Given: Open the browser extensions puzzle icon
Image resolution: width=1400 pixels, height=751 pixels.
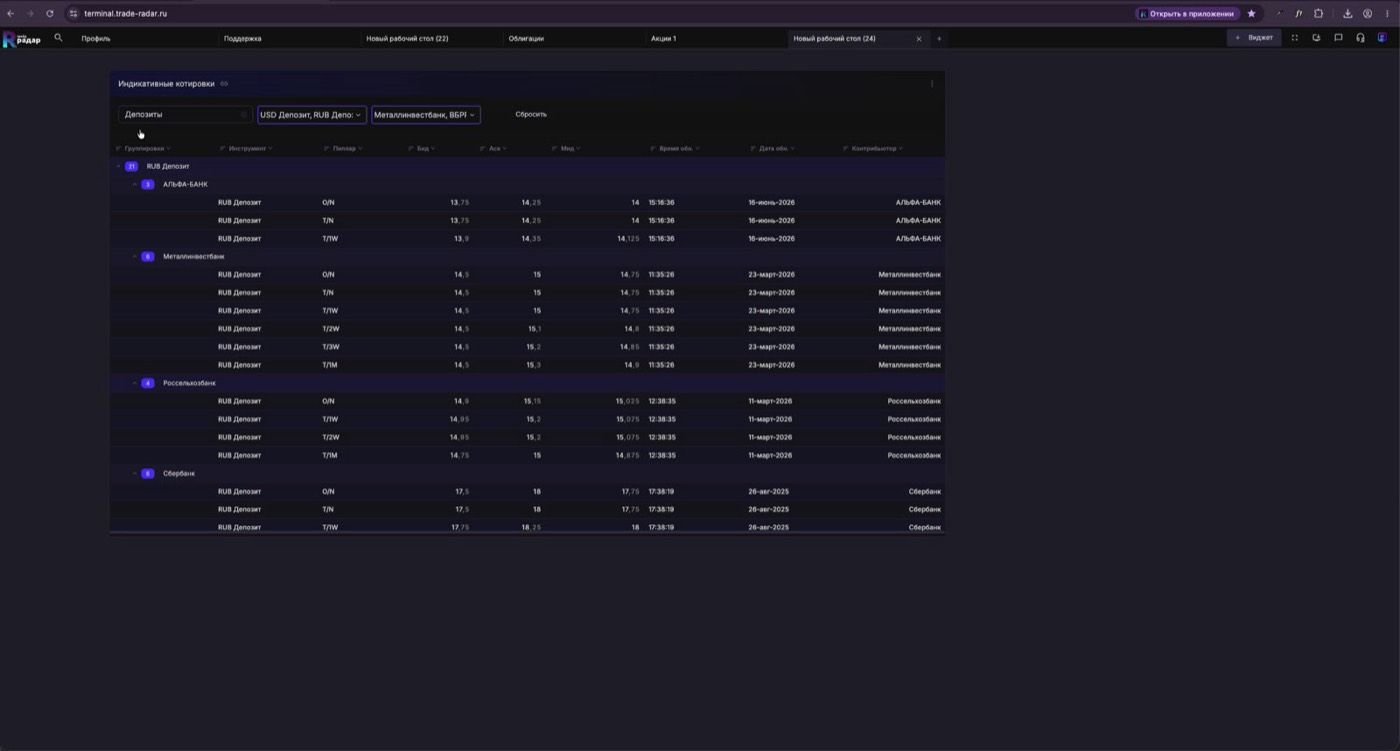Looking at the screenshot, I should coord(1318,14).
